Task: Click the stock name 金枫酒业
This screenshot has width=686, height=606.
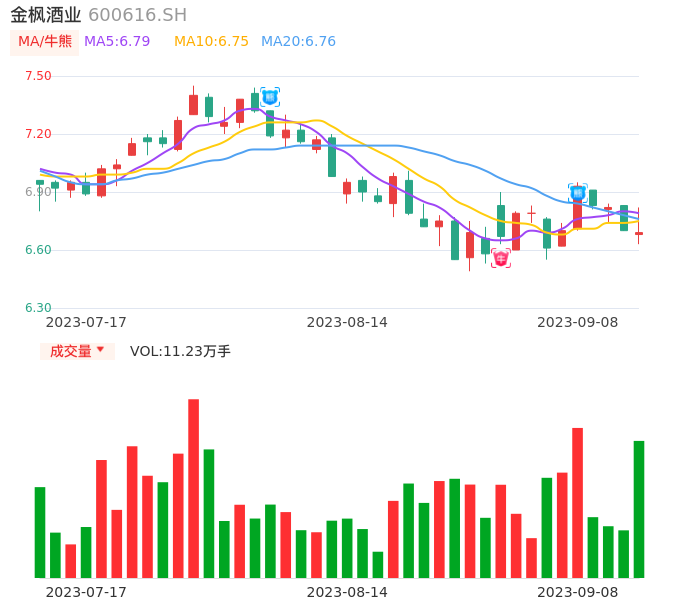Action: click(x=46, y=15)
